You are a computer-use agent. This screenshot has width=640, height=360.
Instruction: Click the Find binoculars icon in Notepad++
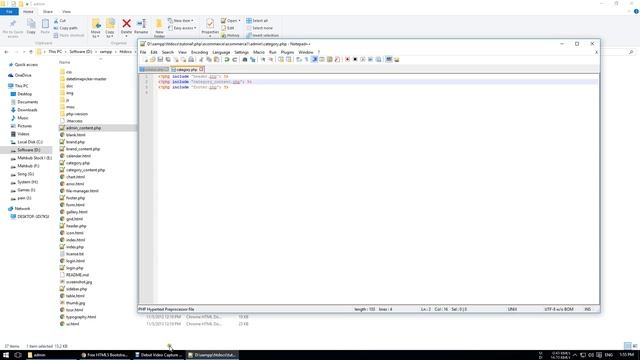click(244, 60)
